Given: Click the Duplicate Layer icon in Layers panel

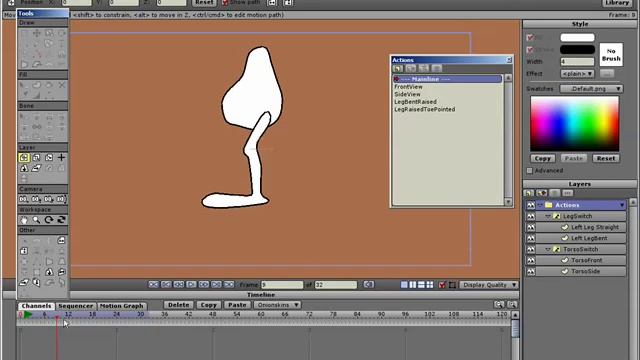Looking at the screenshot, I should pyautogui.click(x=542, y=193).
